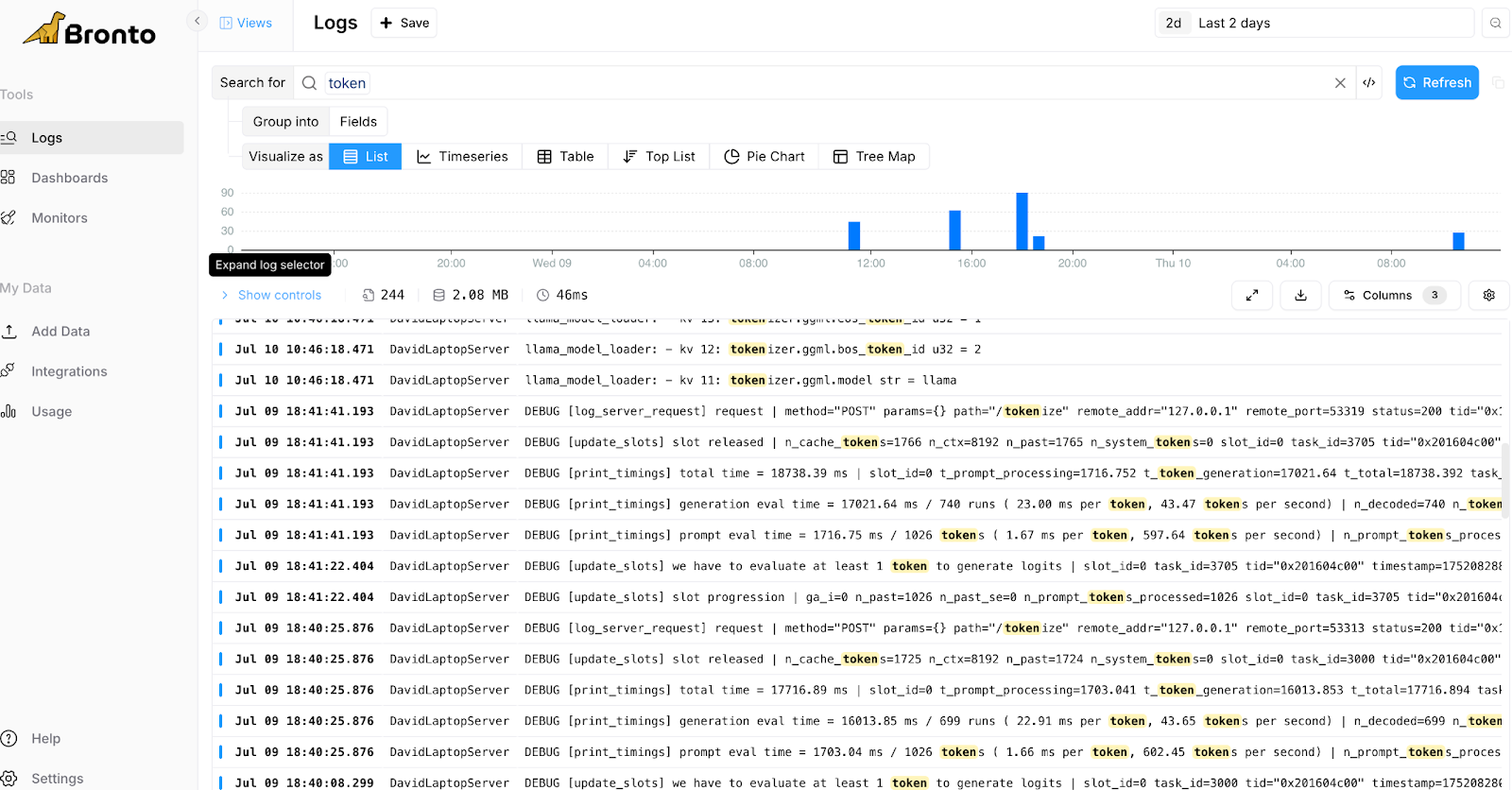This screenshot has width=1512, height=790.
Task: Switch visualization to Pie Chart
Action: click(764, 157)
